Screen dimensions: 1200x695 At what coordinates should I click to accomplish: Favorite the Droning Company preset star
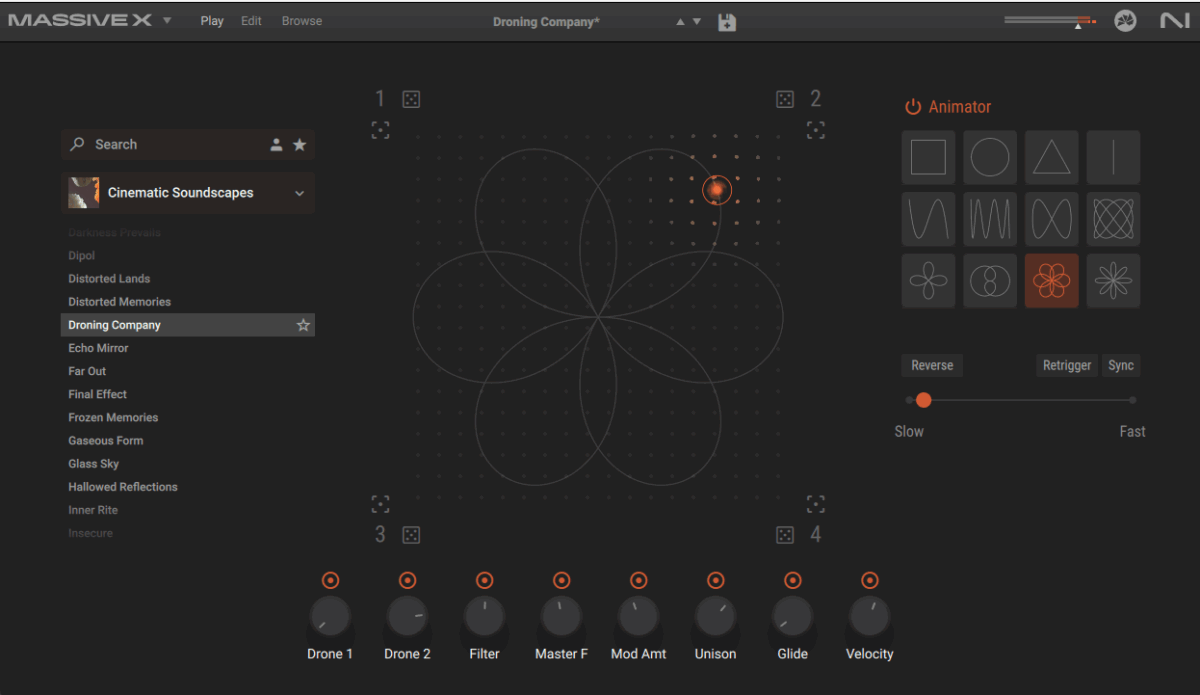[303, 325]
